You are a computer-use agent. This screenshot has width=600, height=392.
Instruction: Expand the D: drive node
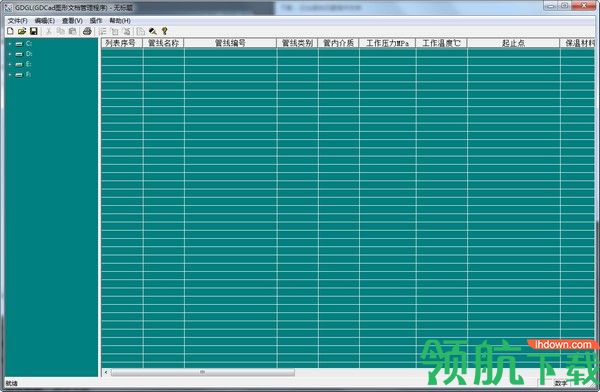(10, 54)
